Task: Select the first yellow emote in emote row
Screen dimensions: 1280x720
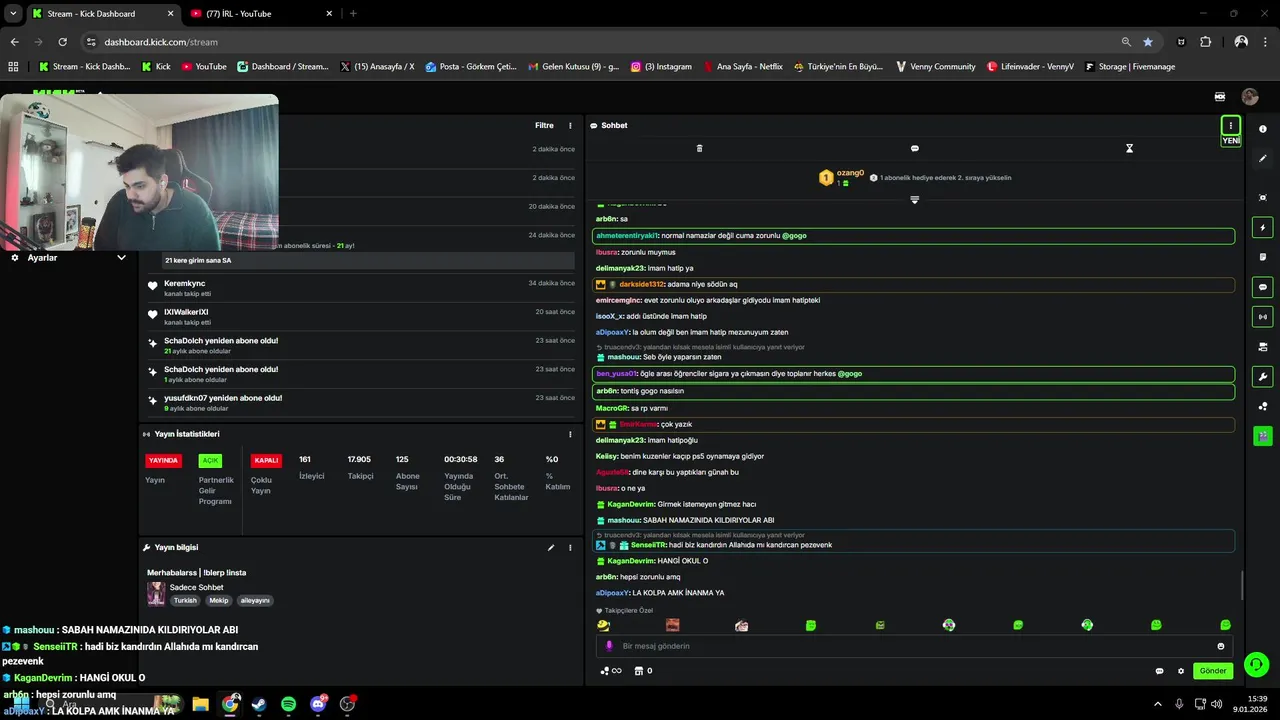Action: 603,625
